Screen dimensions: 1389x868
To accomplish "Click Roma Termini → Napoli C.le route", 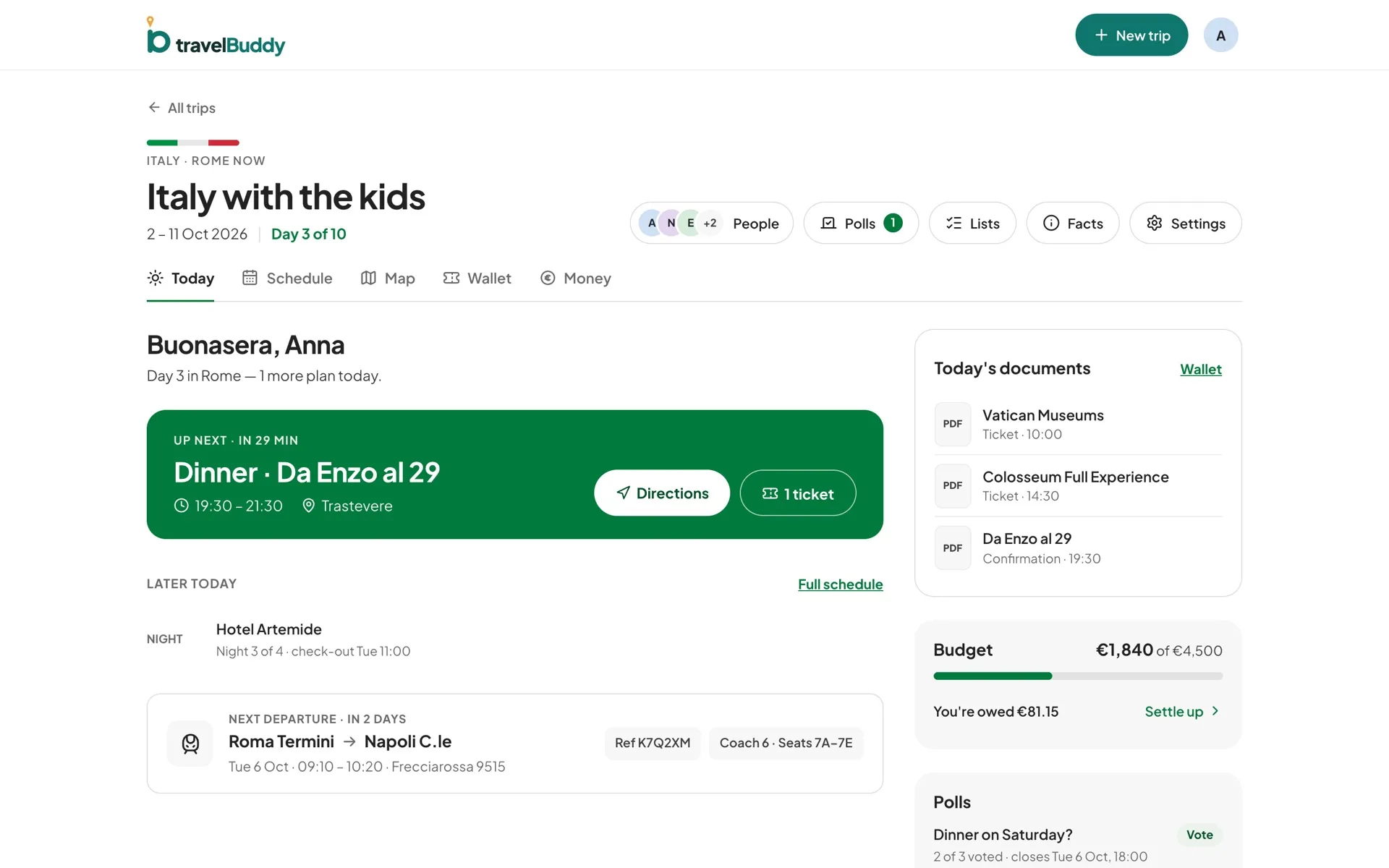I will 340,741.
